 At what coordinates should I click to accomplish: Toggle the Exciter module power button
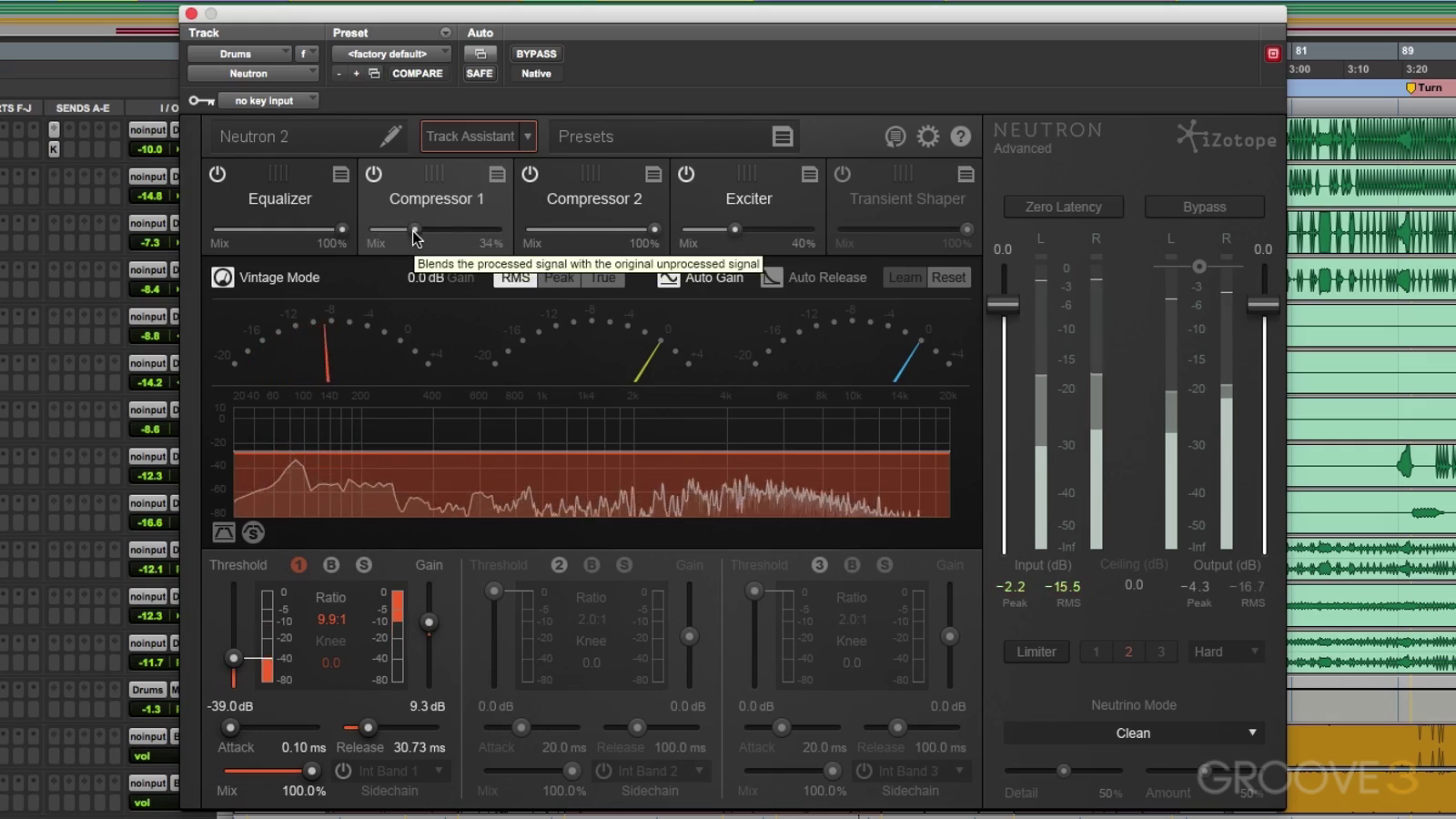[x=687, y=174]
